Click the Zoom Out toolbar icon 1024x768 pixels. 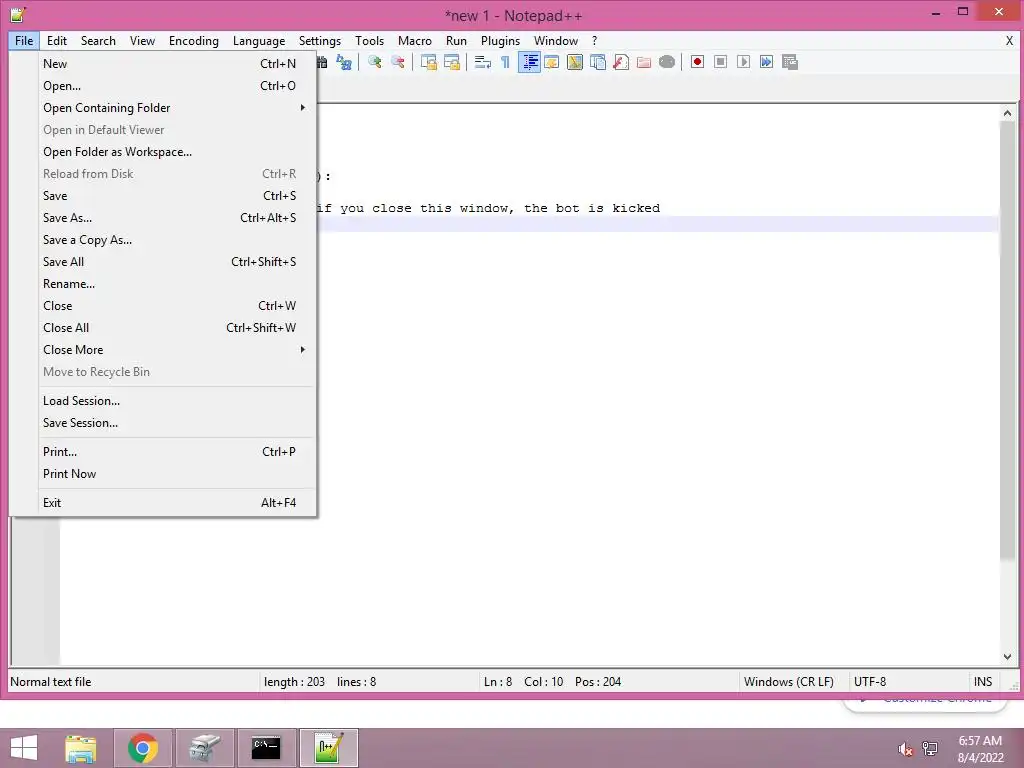point(398,62)
